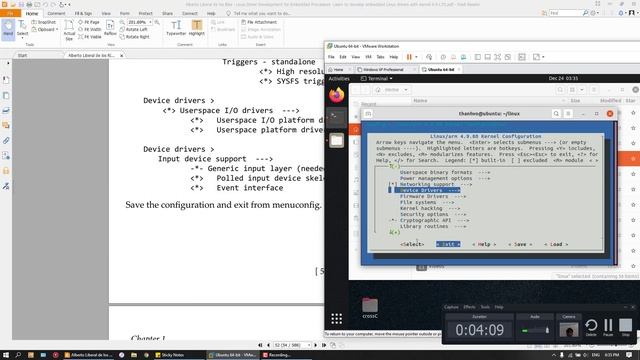Click the Load button in menuconfig

point(556,244)
